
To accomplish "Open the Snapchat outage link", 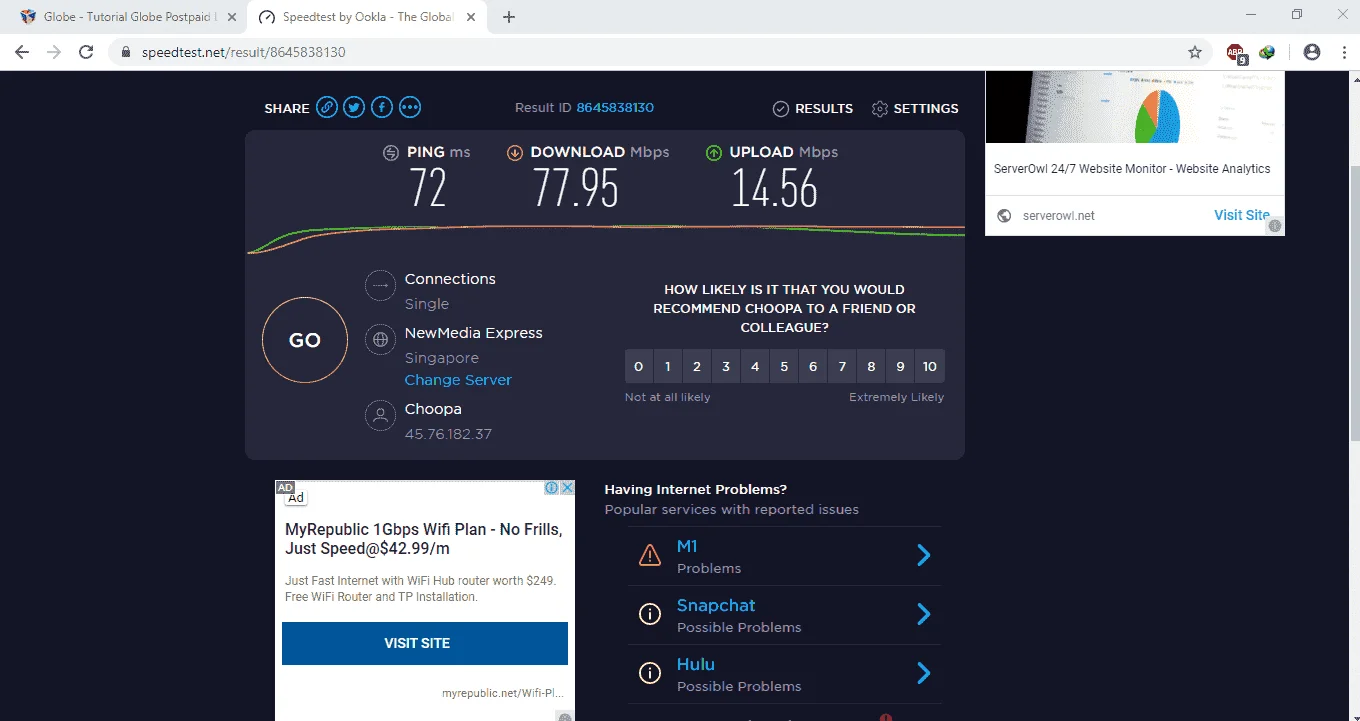I will click(x=716, y=605).
